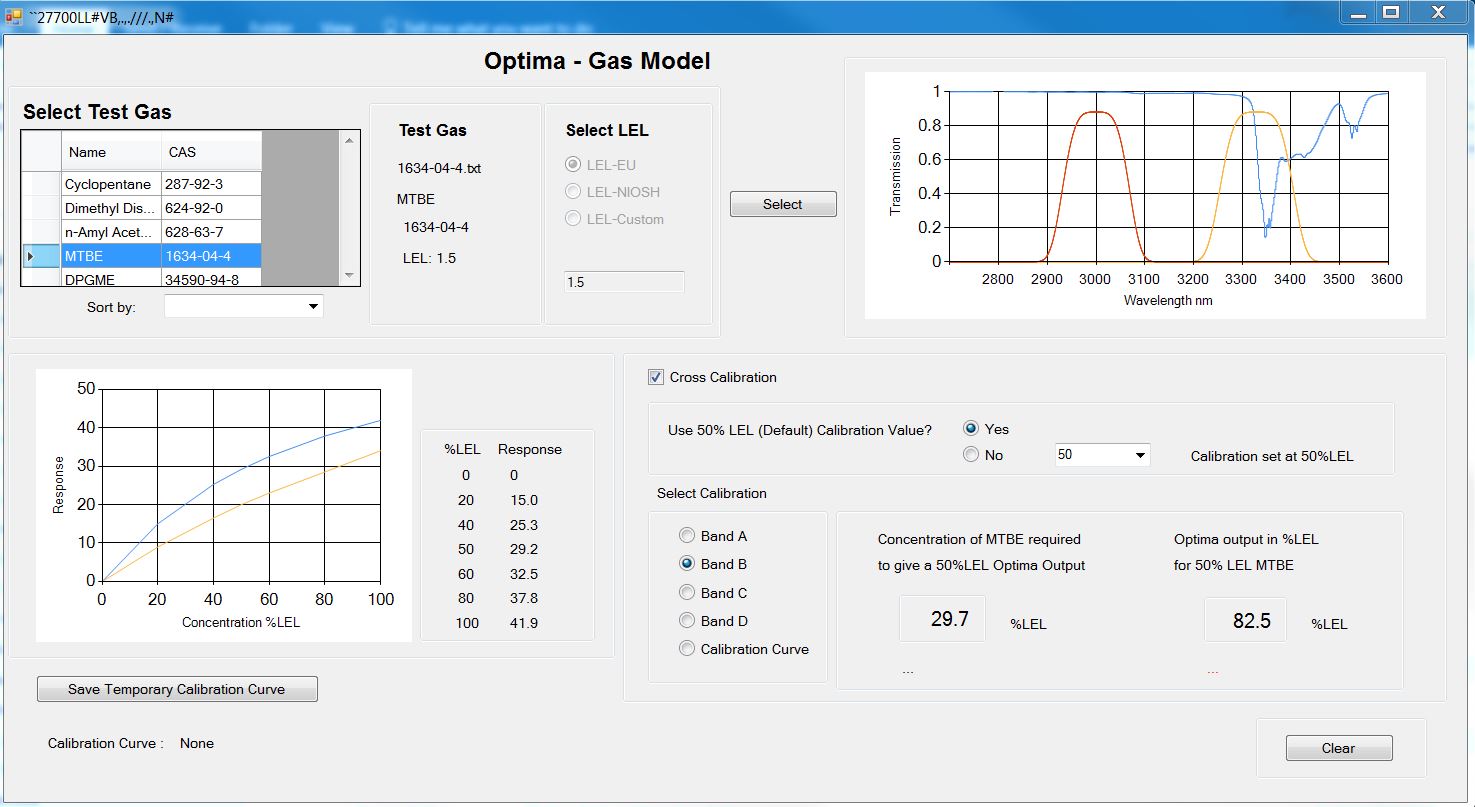Select the Calibration Curve radio option
Screen dimensions: 1475x807
pyautogui.click(x=687, y=649)
